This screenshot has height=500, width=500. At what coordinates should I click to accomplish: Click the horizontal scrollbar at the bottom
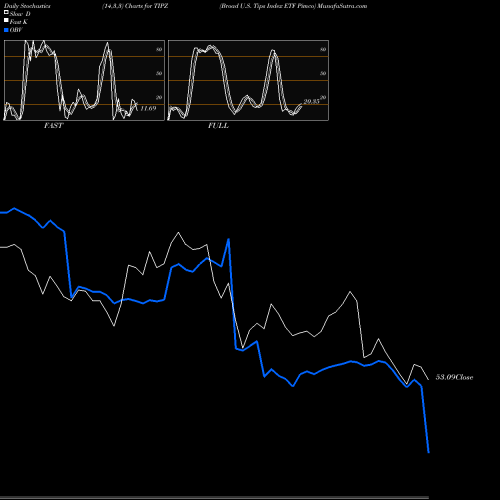coord(214,498)
